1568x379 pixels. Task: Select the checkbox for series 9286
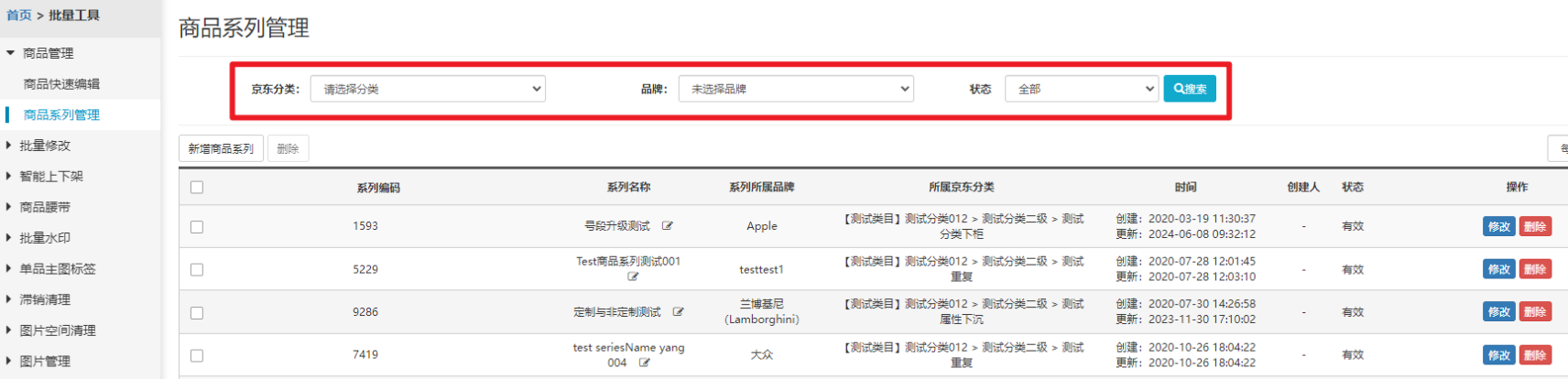pyautogui.click(x=197, y=313)
